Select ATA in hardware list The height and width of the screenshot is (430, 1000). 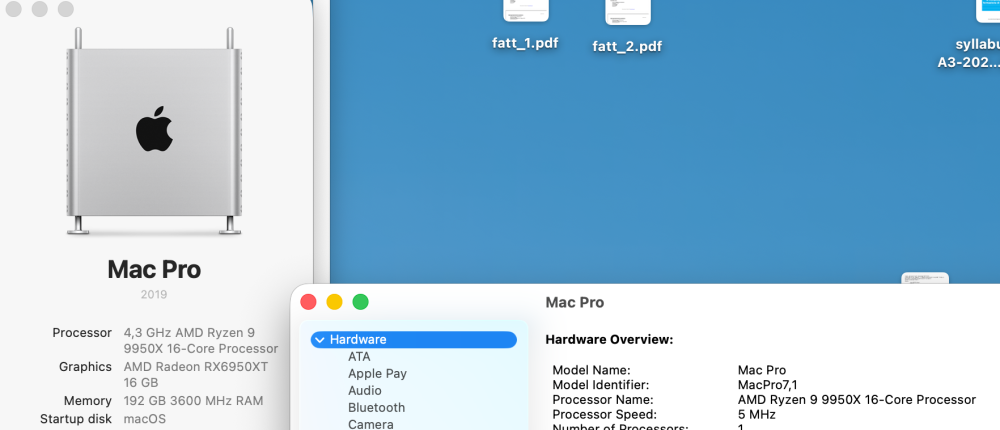tap(359, 357)
